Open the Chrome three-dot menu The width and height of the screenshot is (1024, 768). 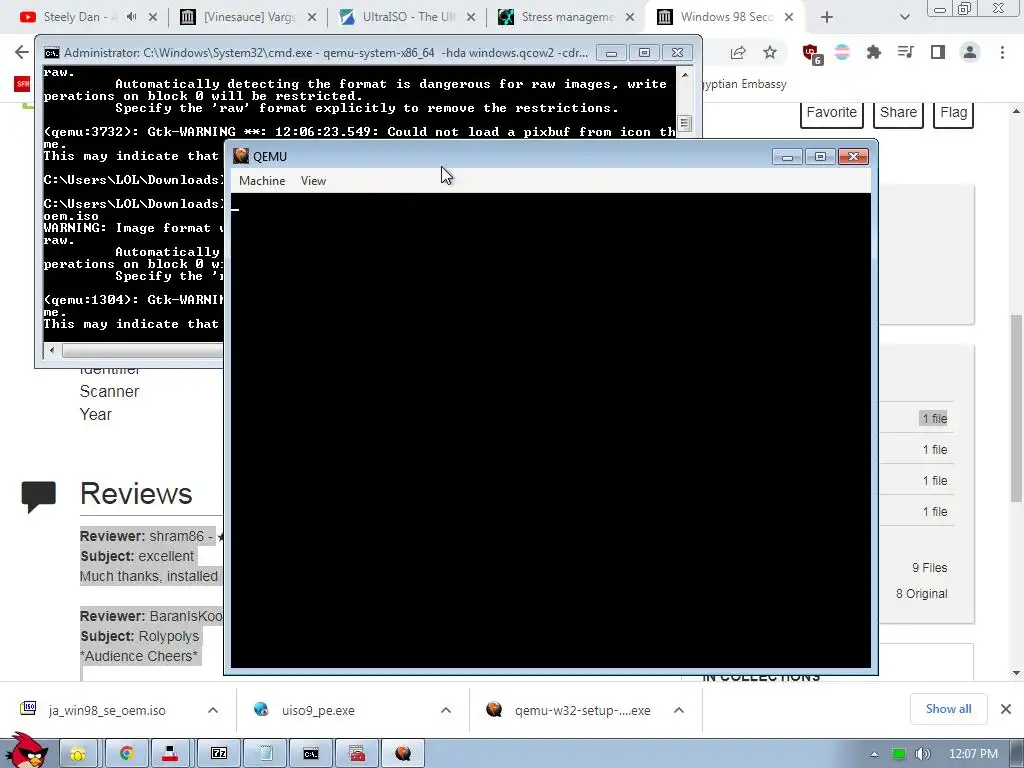1002,52
